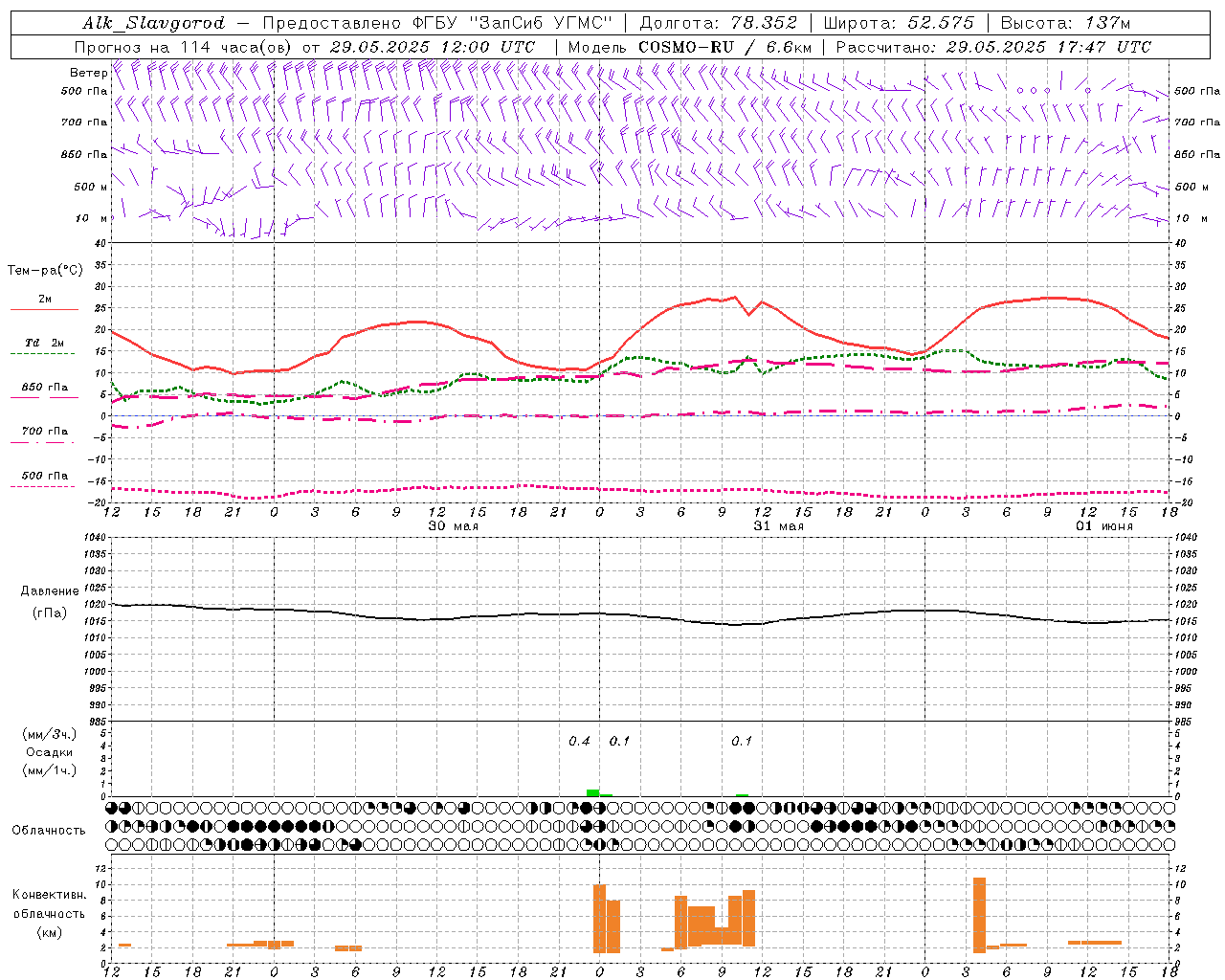Click the 'Облачность' cloud cover label
The height and width of the screenshot is (980, 1225).
pos(49,830)
